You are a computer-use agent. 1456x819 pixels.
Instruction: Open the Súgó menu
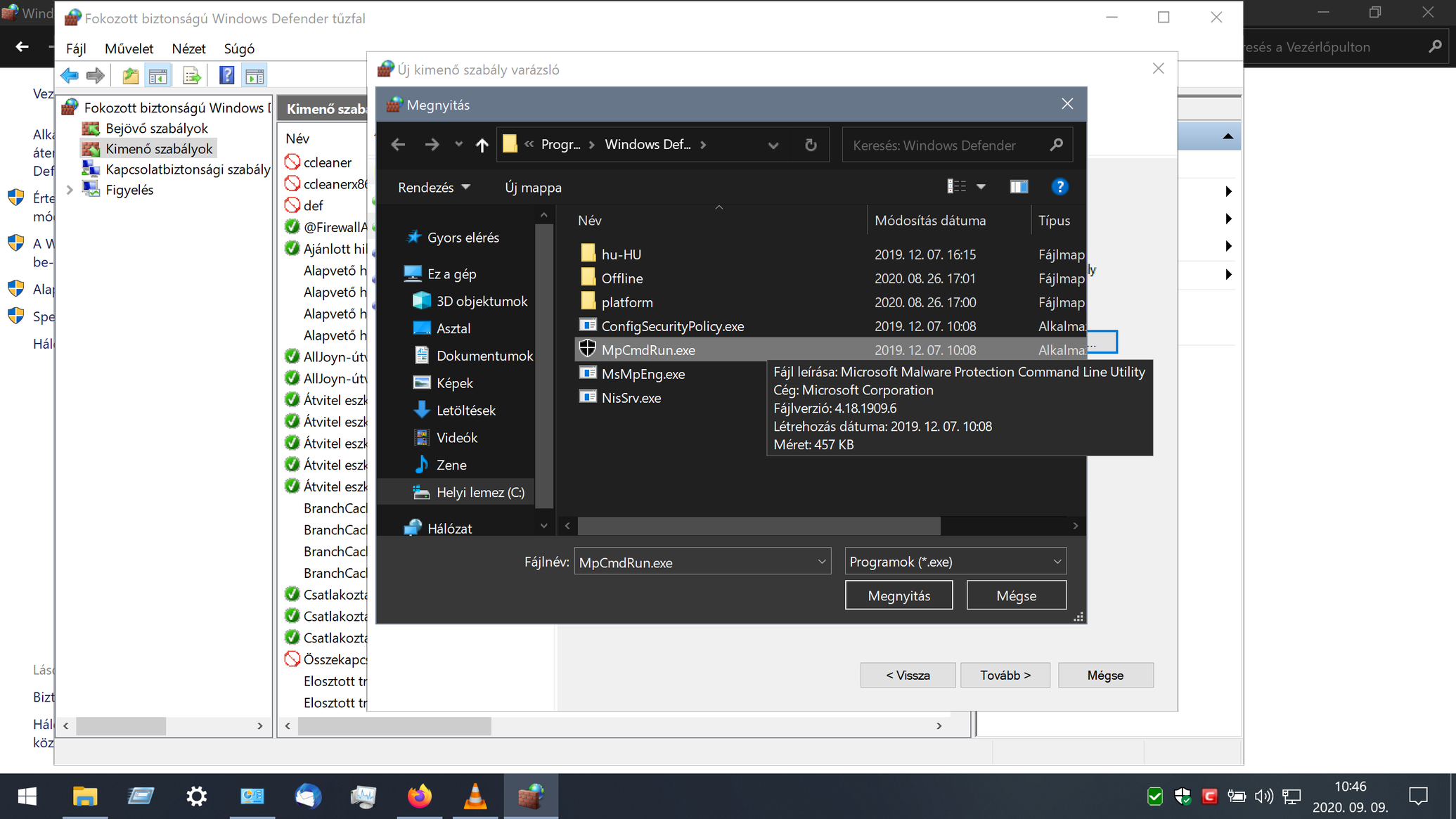[239, 49]
